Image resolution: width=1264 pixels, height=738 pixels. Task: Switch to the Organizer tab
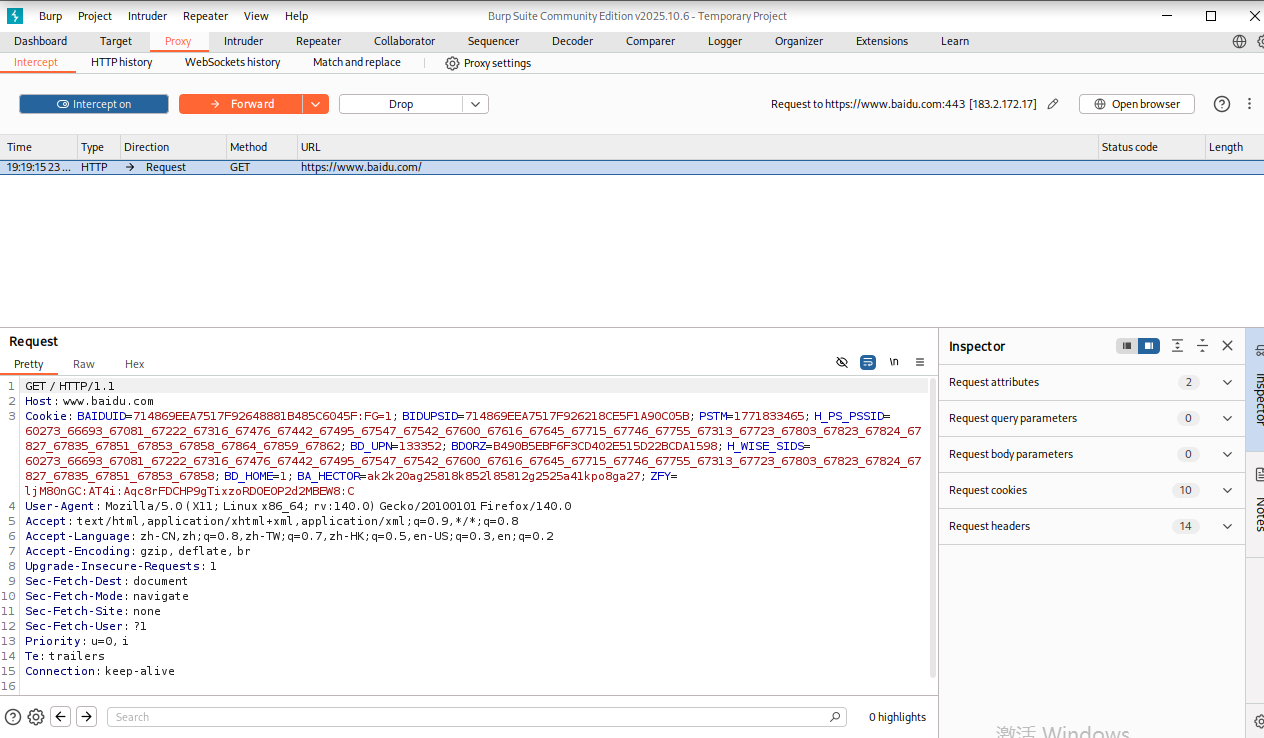point(799,41)
